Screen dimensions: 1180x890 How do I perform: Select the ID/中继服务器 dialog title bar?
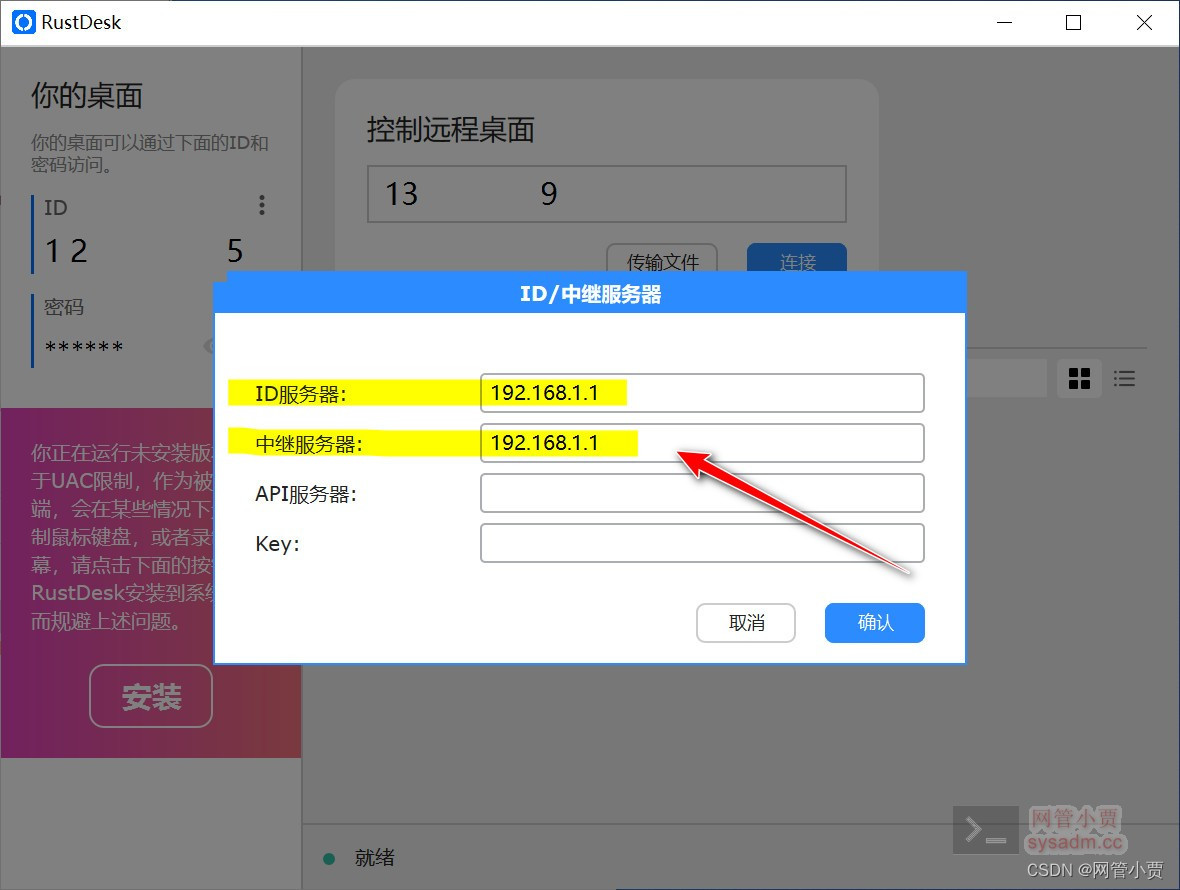[590, 293]
